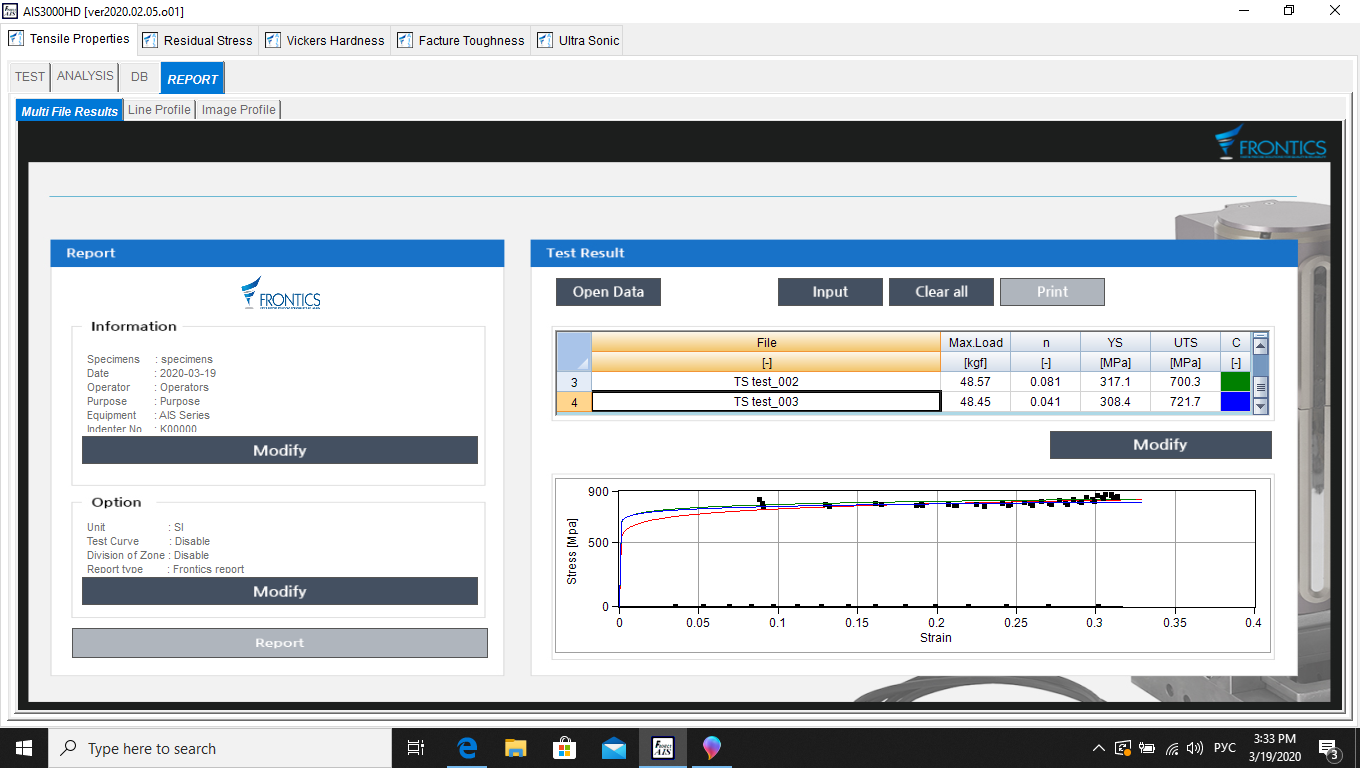
Task: Open the Windows Start menu
Action: 24,748
